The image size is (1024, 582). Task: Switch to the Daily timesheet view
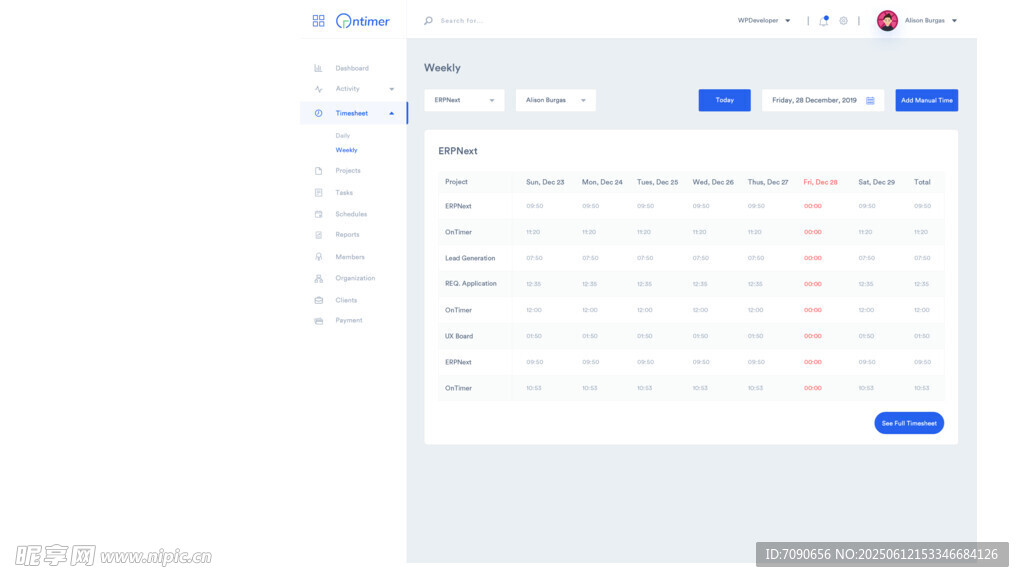[x=343, y=135]
